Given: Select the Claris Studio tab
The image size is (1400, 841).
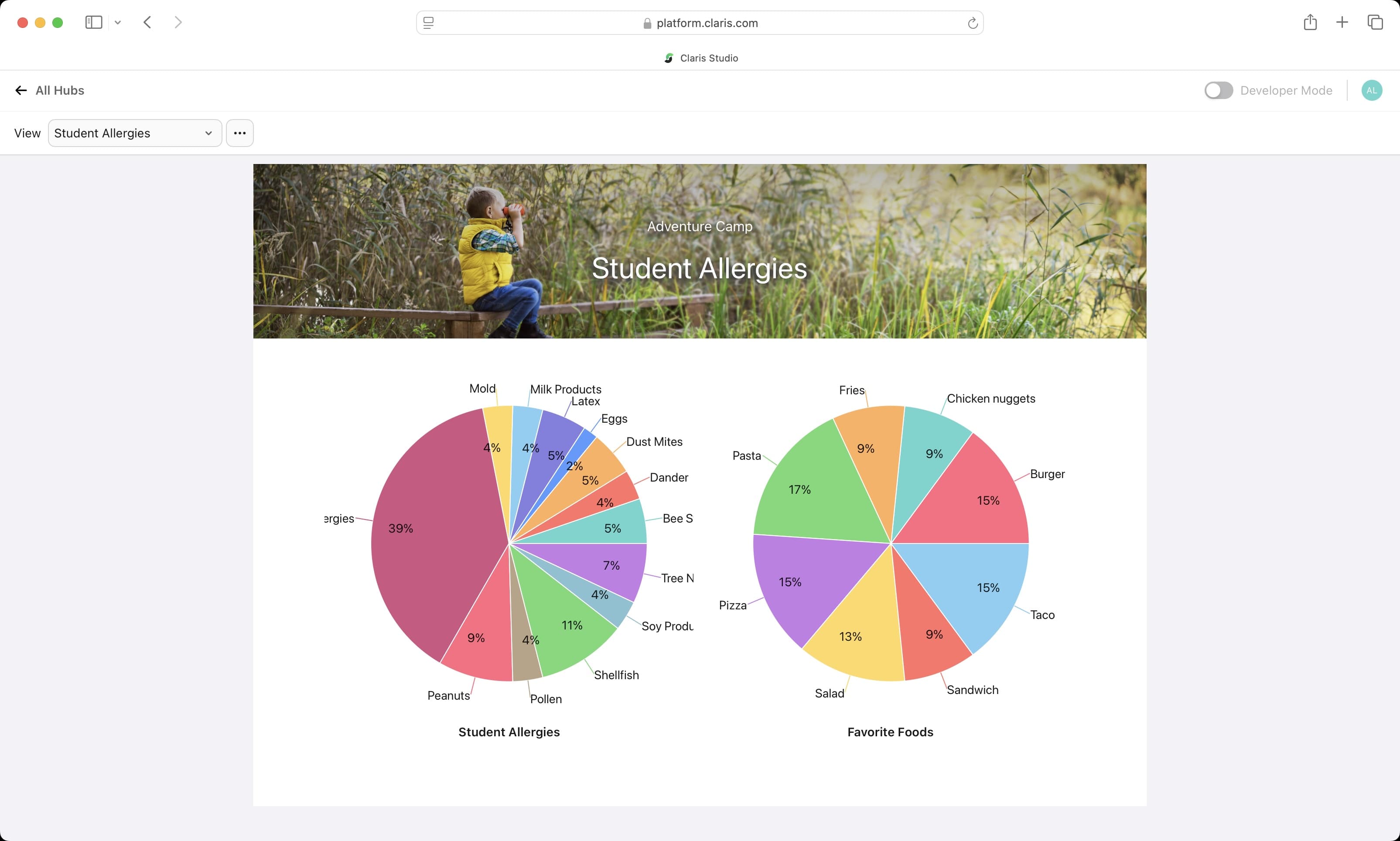Looking at the screenshot, I should coord(701,58).
